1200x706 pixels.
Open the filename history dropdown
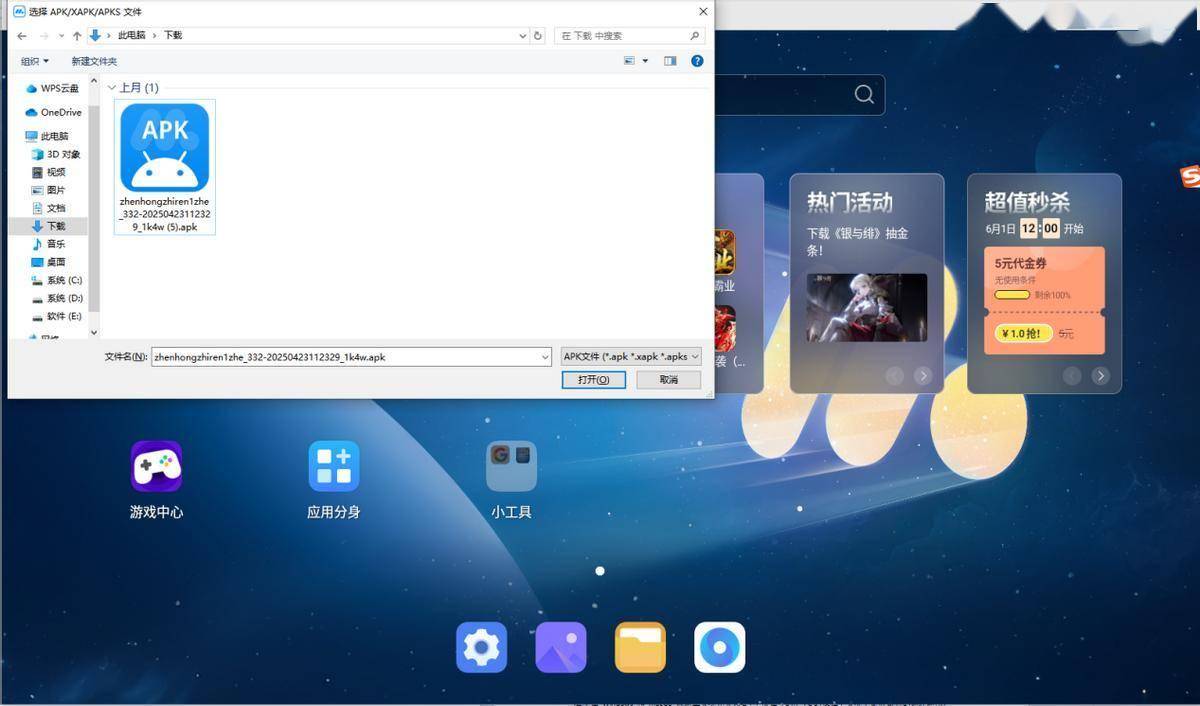(x=544, y=356)
